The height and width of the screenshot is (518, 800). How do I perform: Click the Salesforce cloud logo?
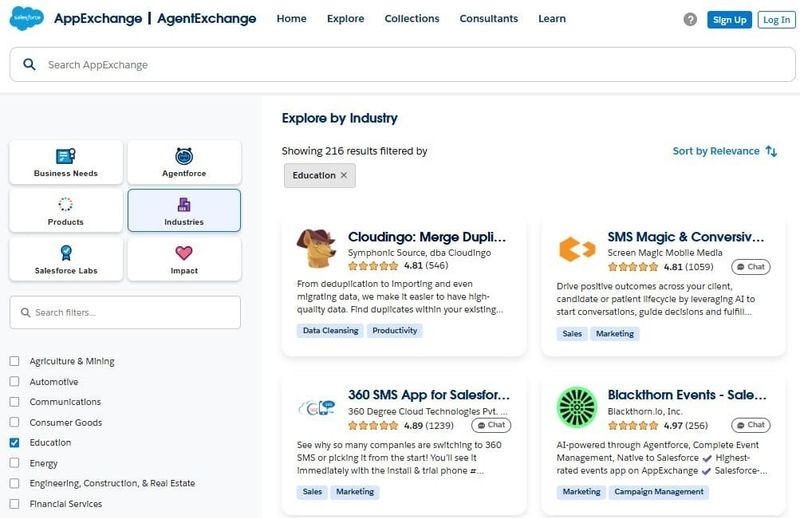(27, 18)
